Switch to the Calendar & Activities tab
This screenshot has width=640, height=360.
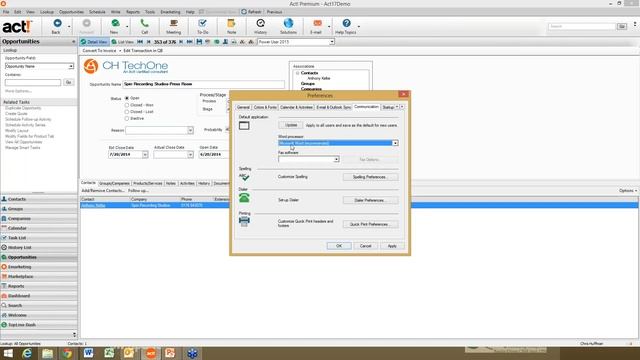point(296,107)
